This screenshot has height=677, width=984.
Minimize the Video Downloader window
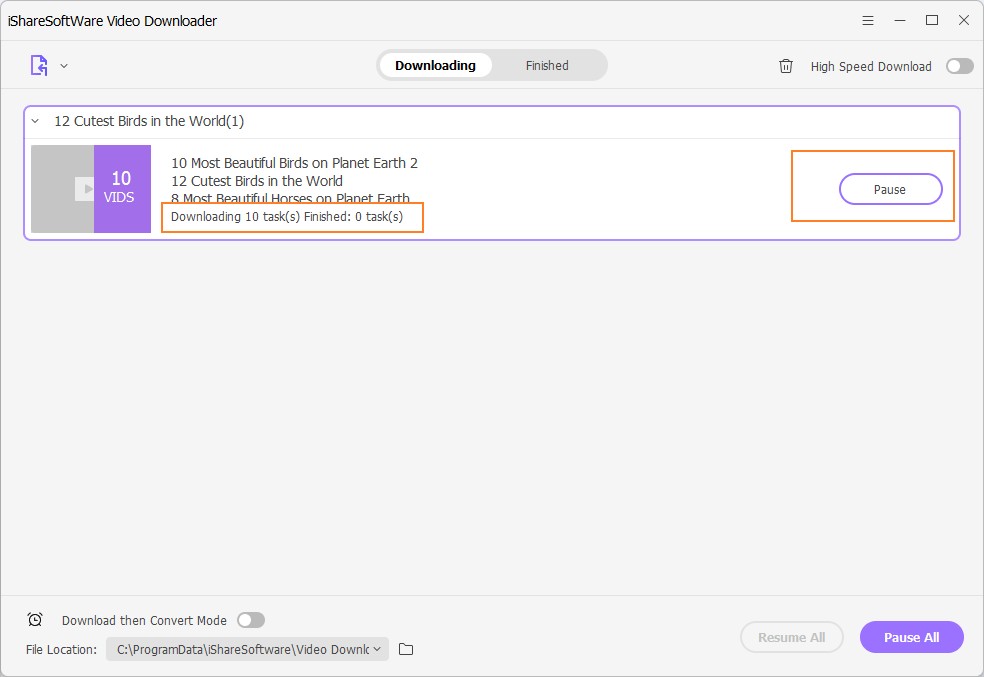click(900, 21)
